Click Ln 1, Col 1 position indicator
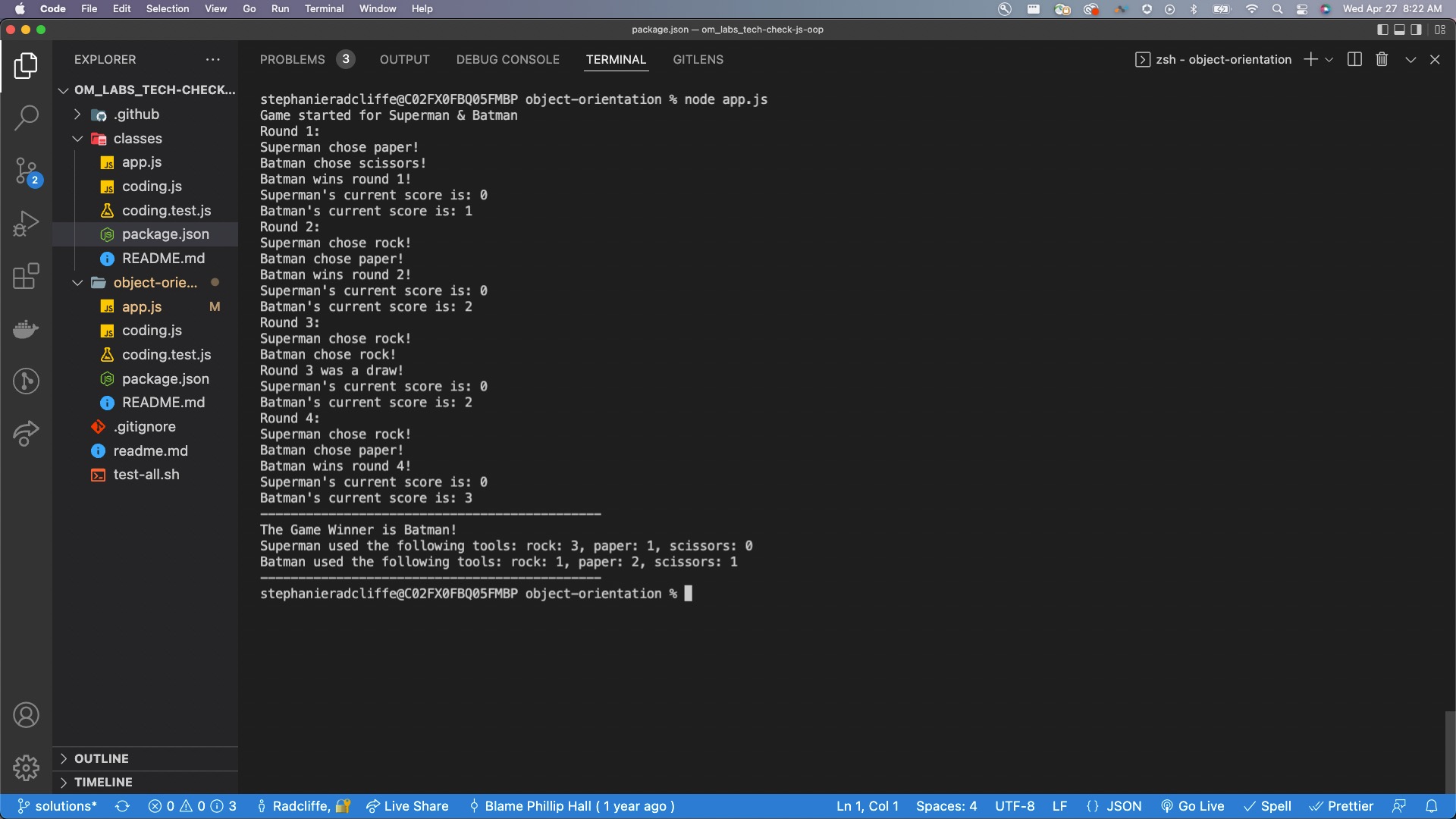 tap(867, 806)
